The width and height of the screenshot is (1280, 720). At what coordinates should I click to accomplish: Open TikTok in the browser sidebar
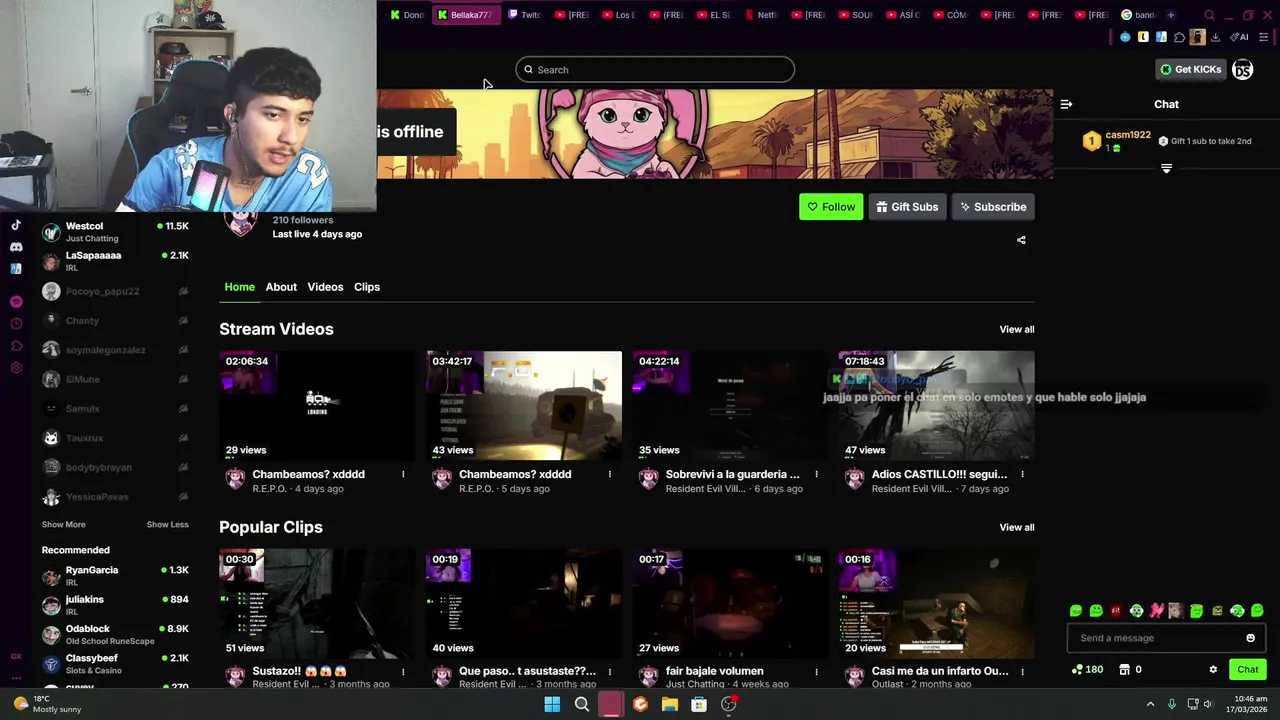click(16, 225)
